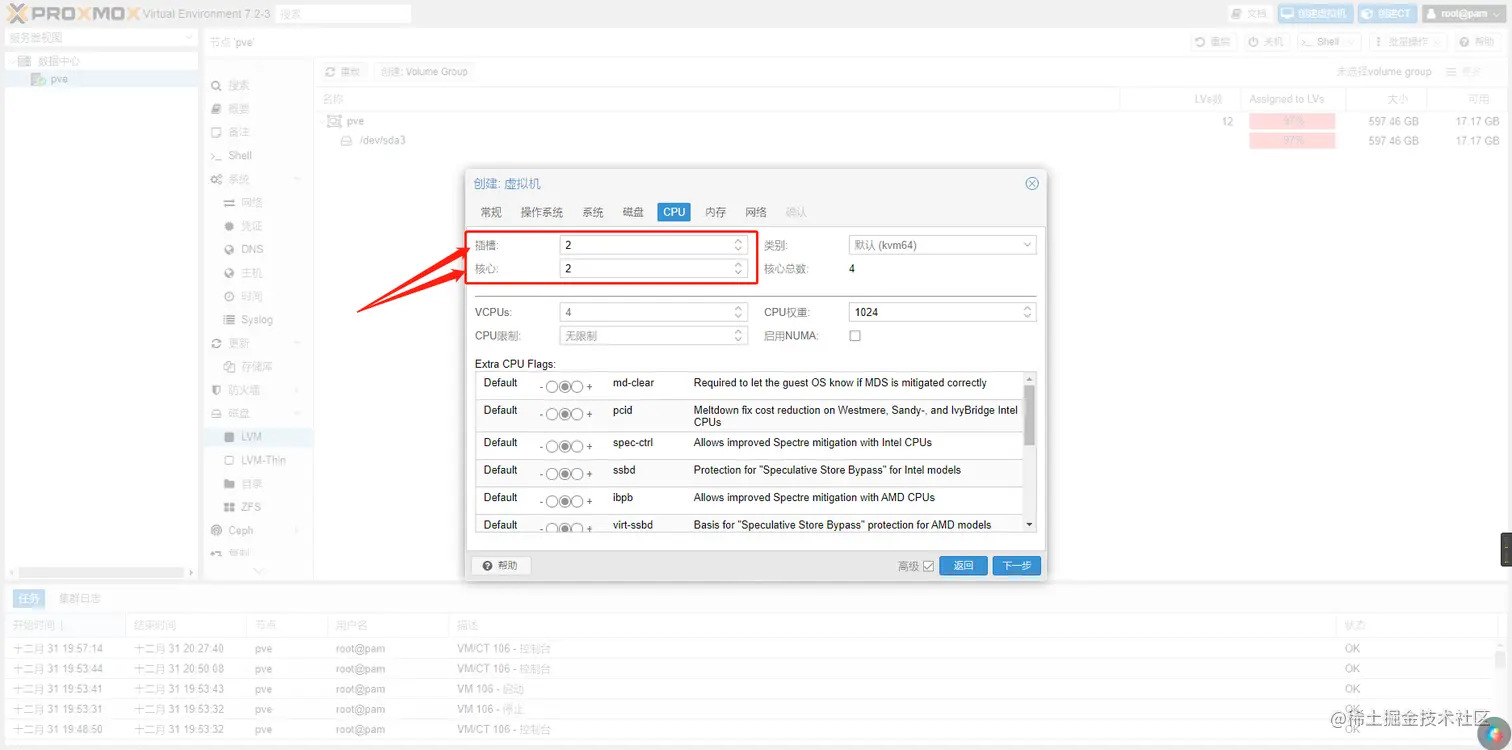Image resolution: width=1512 pixels, height=750 pixels.
Task: Set md-clear flag to plus radio
Action: coord(577,386)
